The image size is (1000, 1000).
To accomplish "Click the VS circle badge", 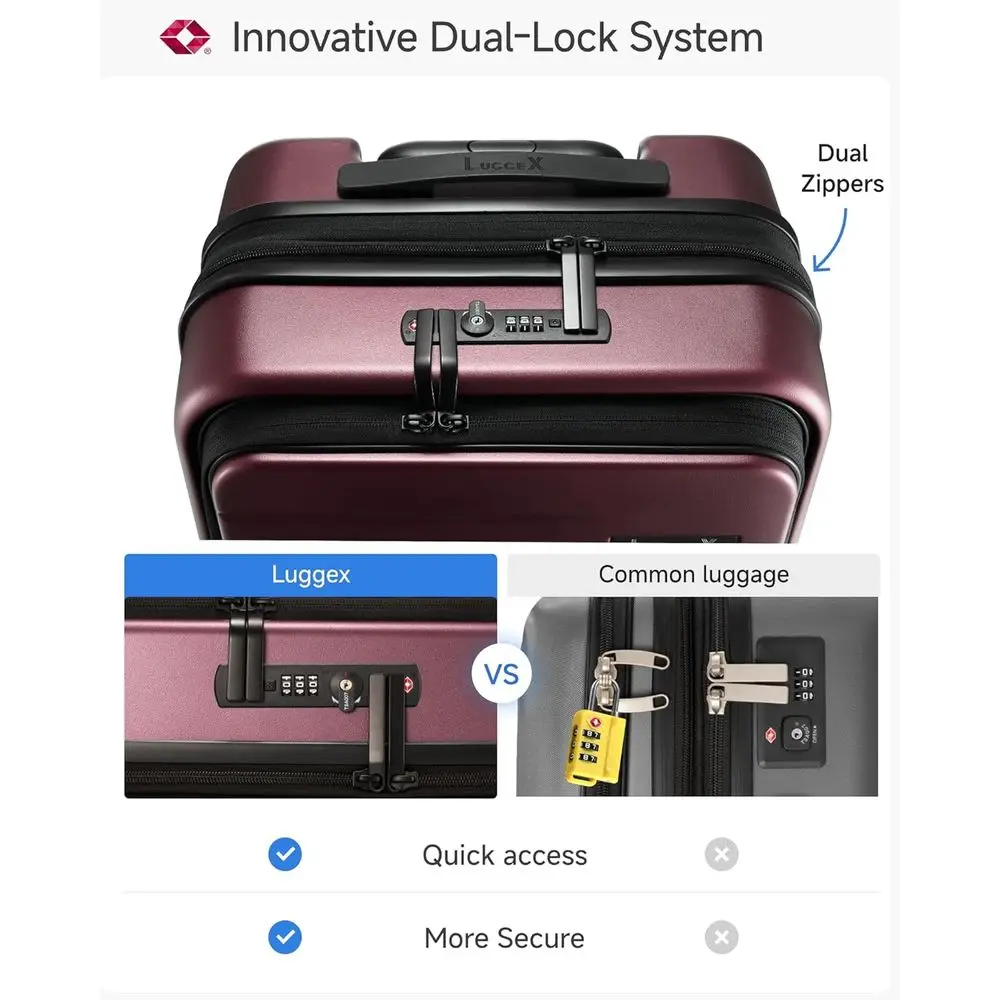I will [502, 674].
